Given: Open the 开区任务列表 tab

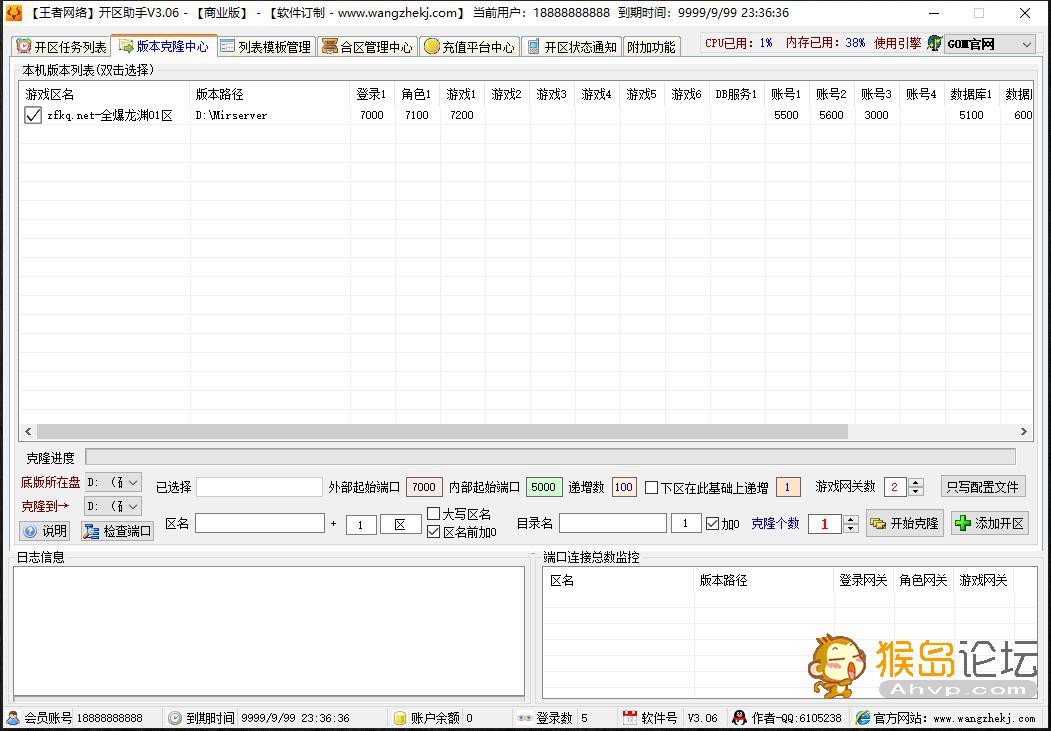Looking at the screenshot, I should [61, 46].
